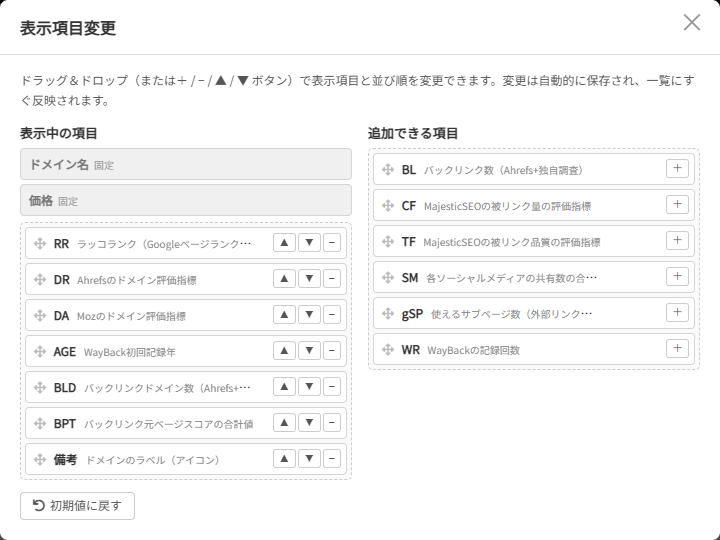Move DR item up
The image size is (720, 540).
[284, 278]
